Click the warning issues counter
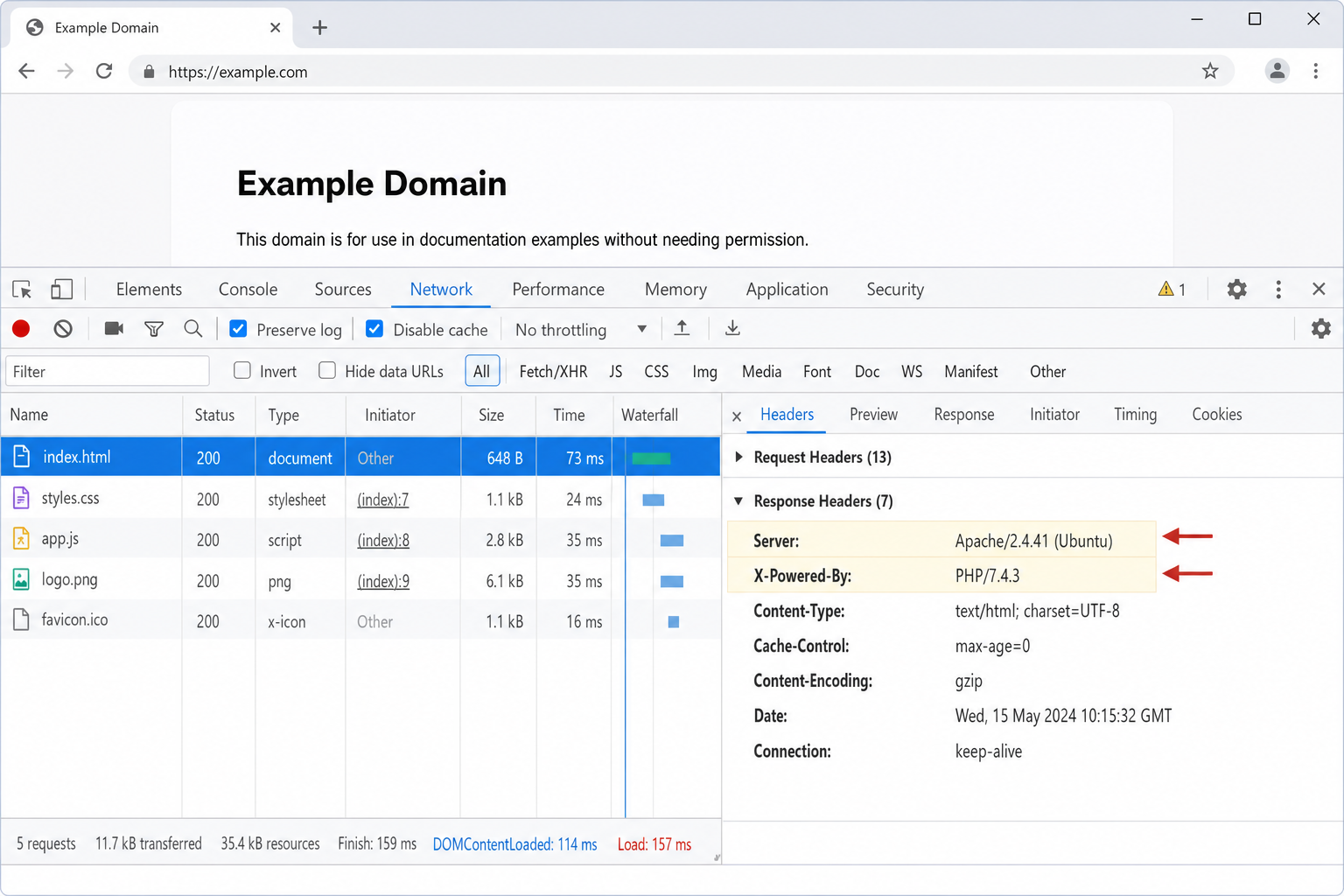1344x896 pixels. tap(1172, 290)
